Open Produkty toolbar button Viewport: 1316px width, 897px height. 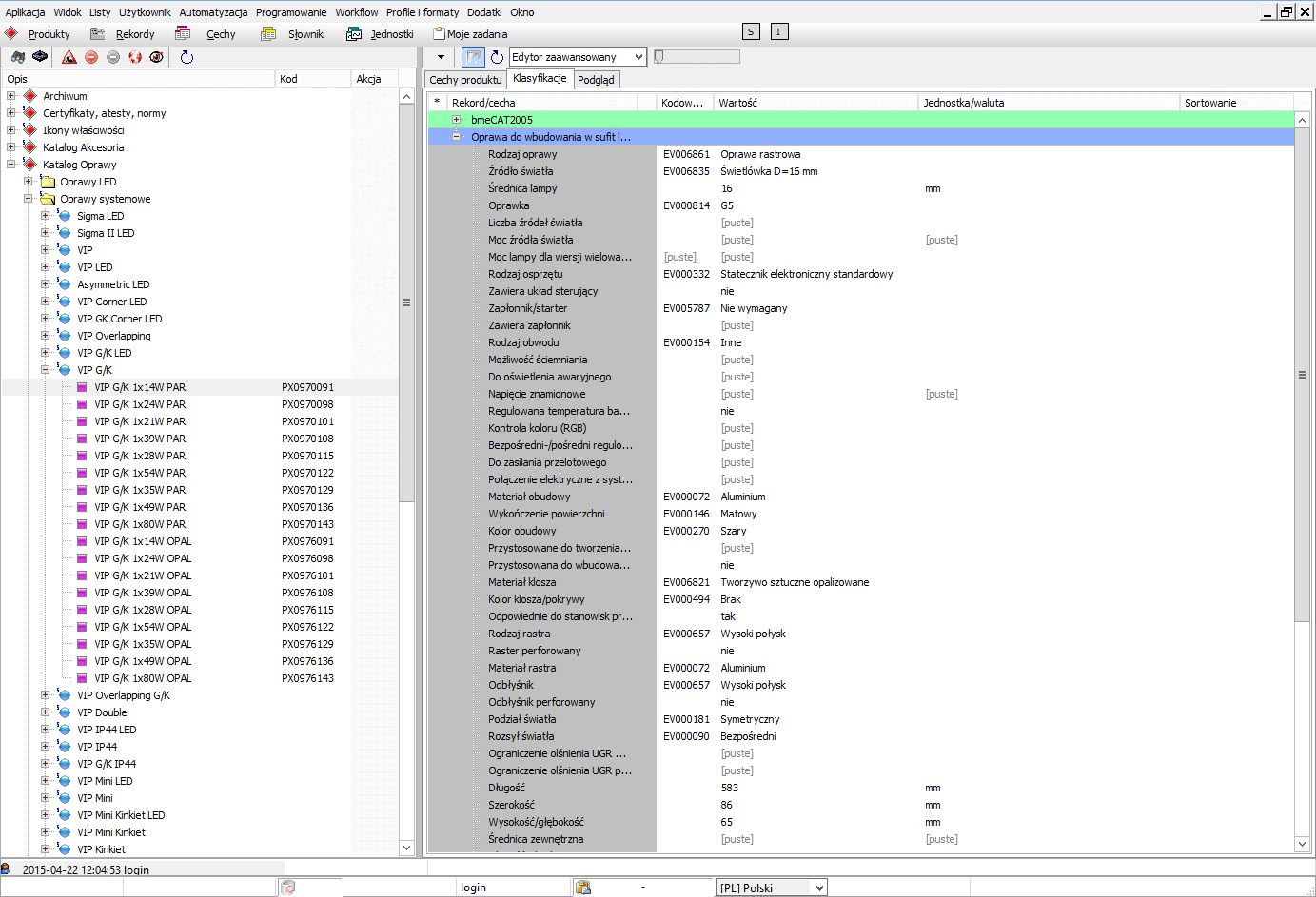tap(38, 33)
